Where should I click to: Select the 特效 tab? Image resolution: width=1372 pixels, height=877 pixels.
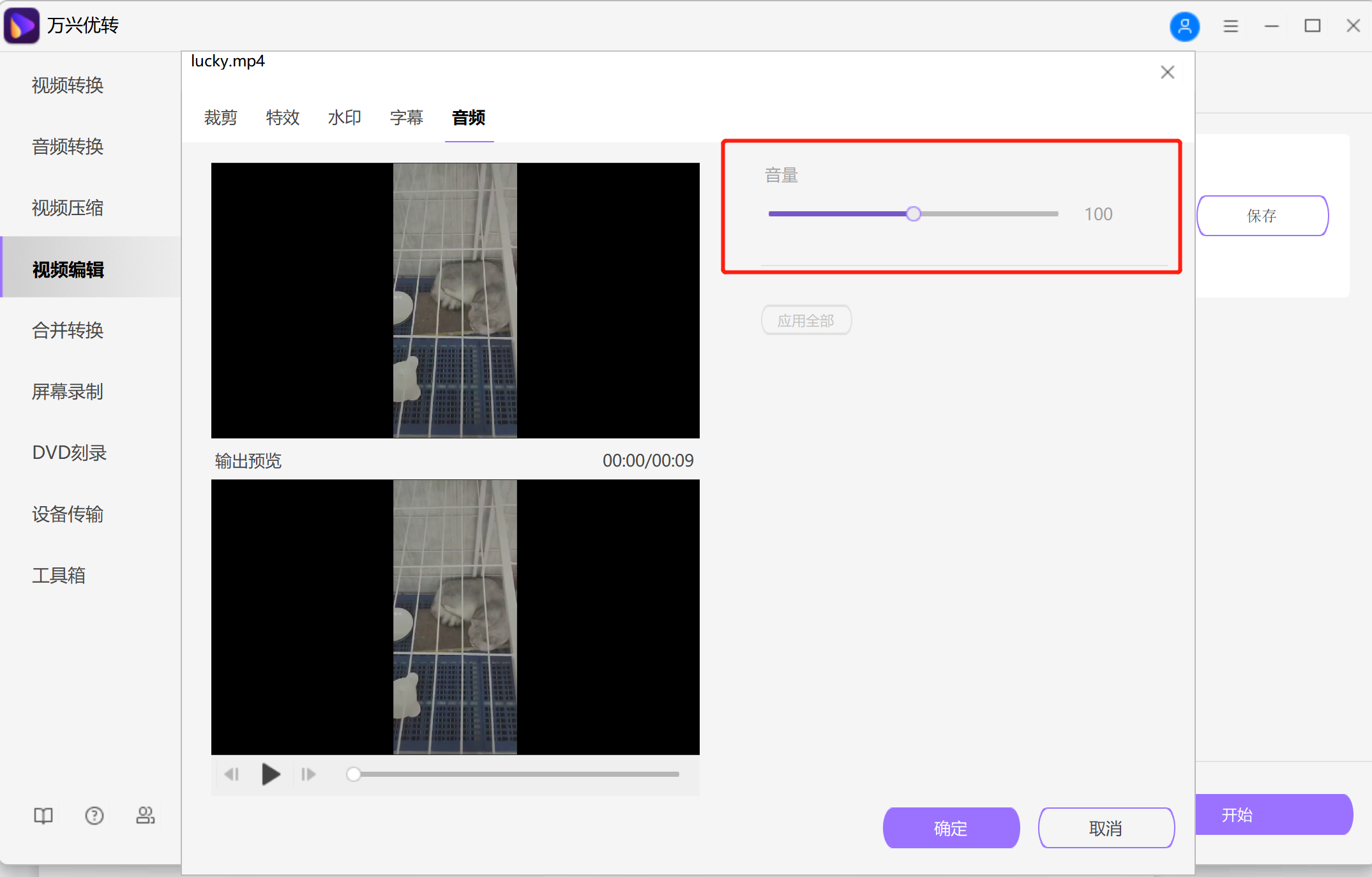(x=283, y=117)
